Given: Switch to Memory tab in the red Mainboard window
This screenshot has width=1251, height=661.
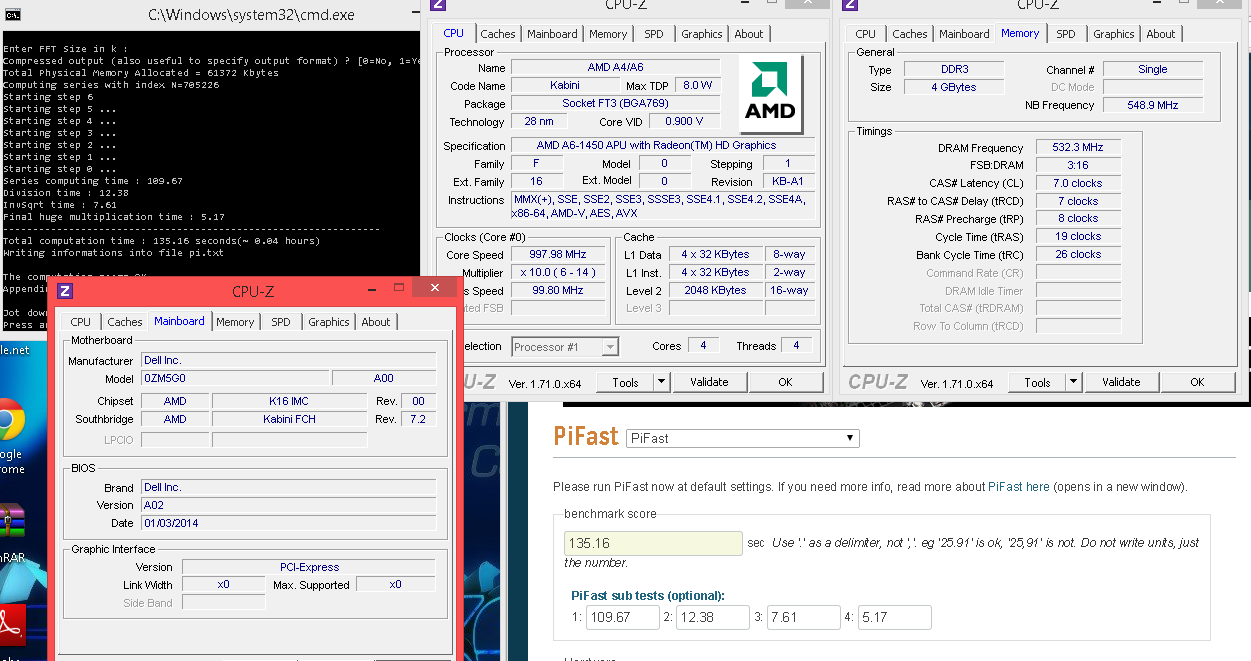Looking at the screenshot, I should click(x=235, y=322).
